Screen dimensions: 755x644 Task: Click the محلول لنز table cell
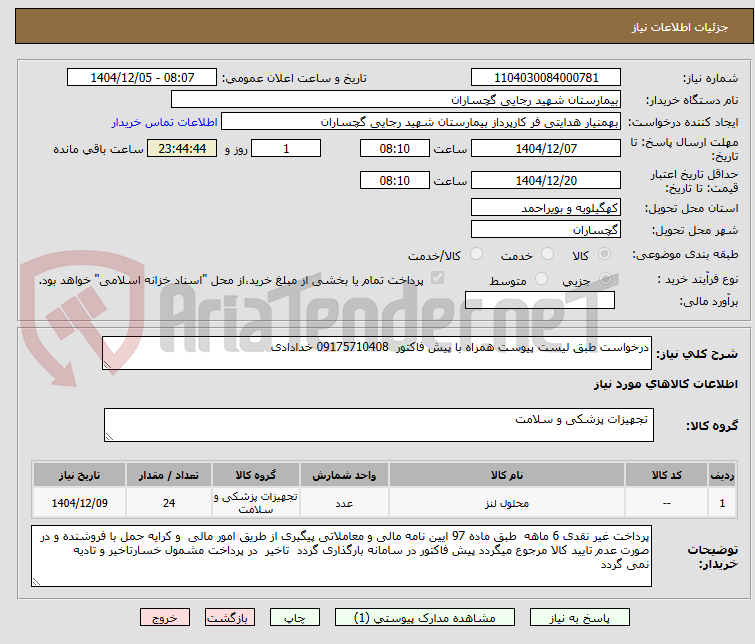click(x=507, y=503)
